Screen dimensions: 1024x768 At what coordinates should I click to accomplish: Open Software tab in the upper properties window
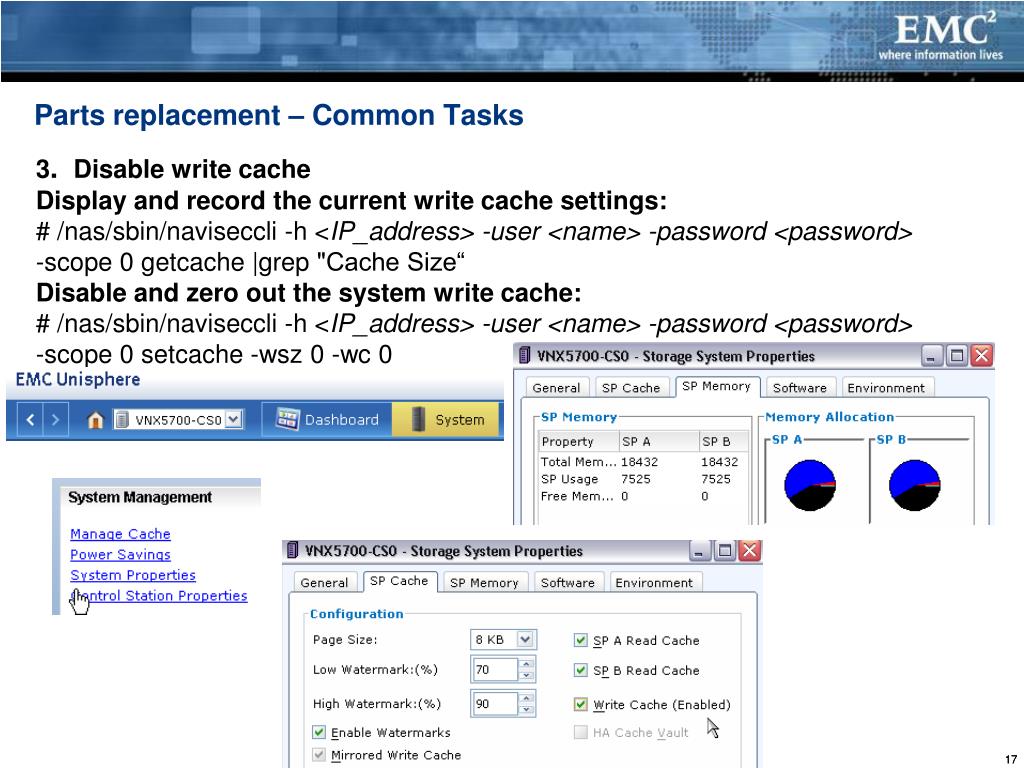tap(799, 388)
